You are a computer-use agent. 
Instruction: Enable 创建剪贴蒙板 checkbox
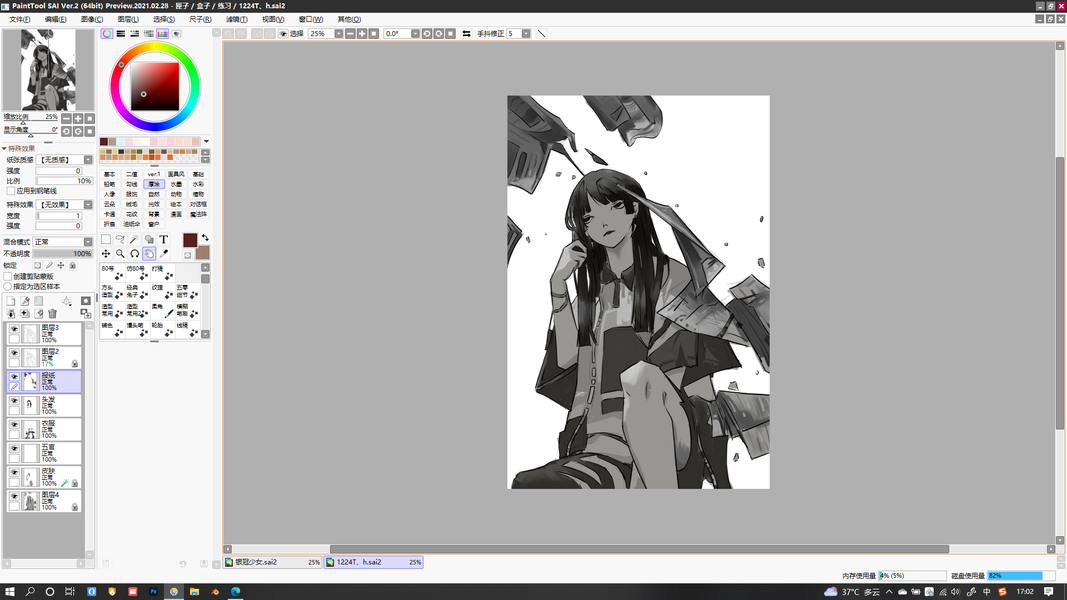point(8,276)
